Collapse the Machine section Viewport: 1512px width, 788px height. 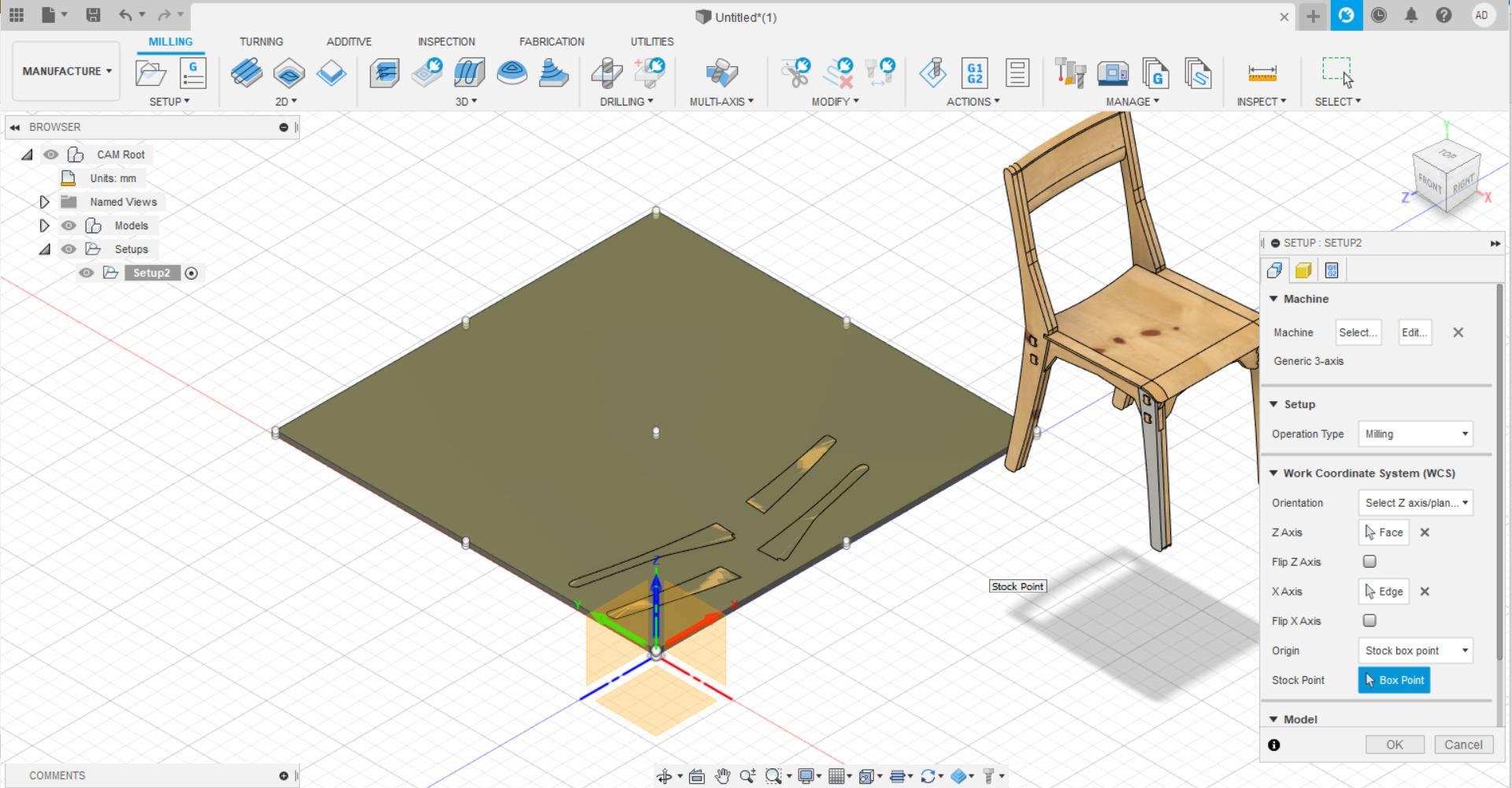click(1273, 299)
